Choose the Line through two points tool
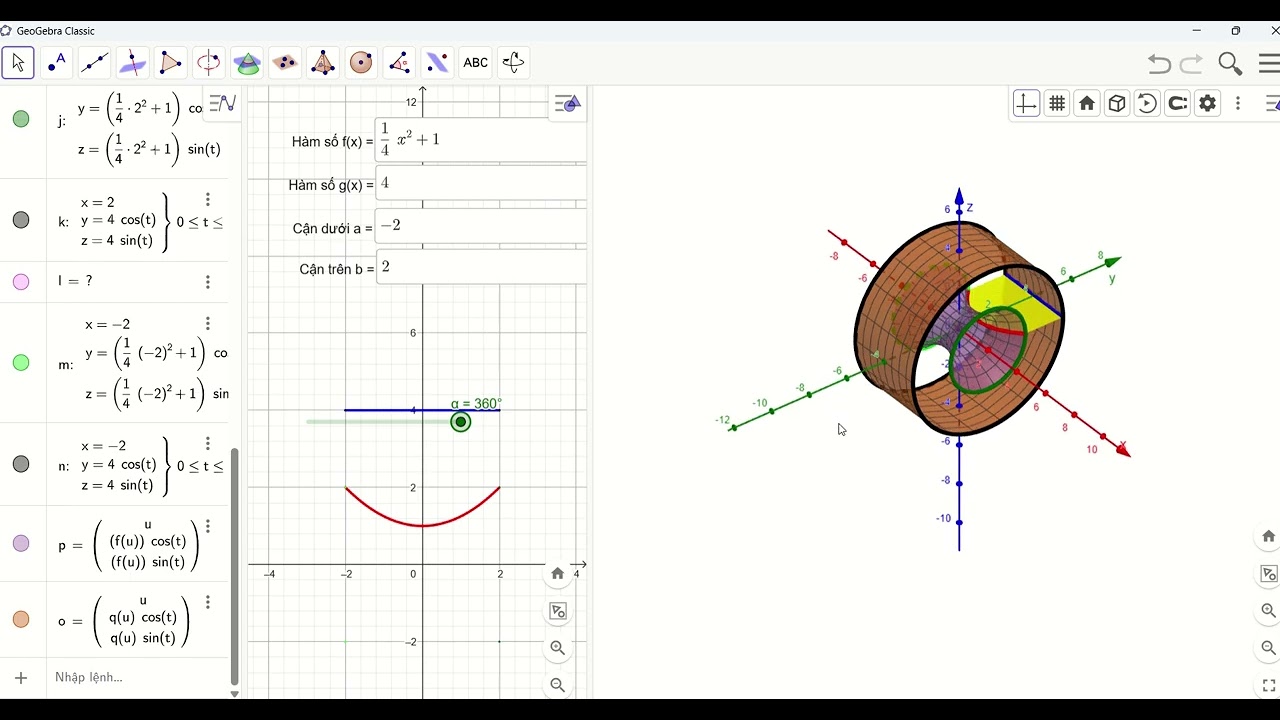This screenshot has height=720, width=1280. click(94, 63)
